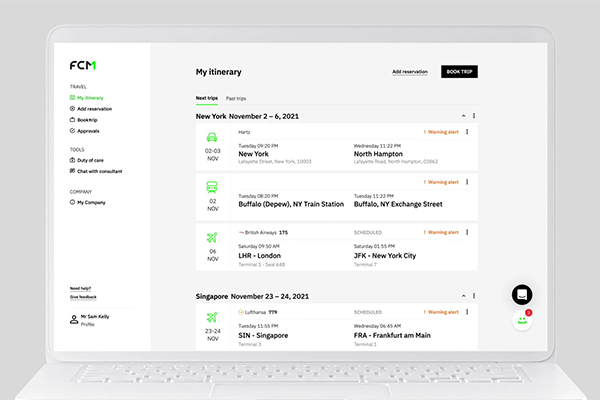
Task: Open My Company page
Action: tap(87, 202)
